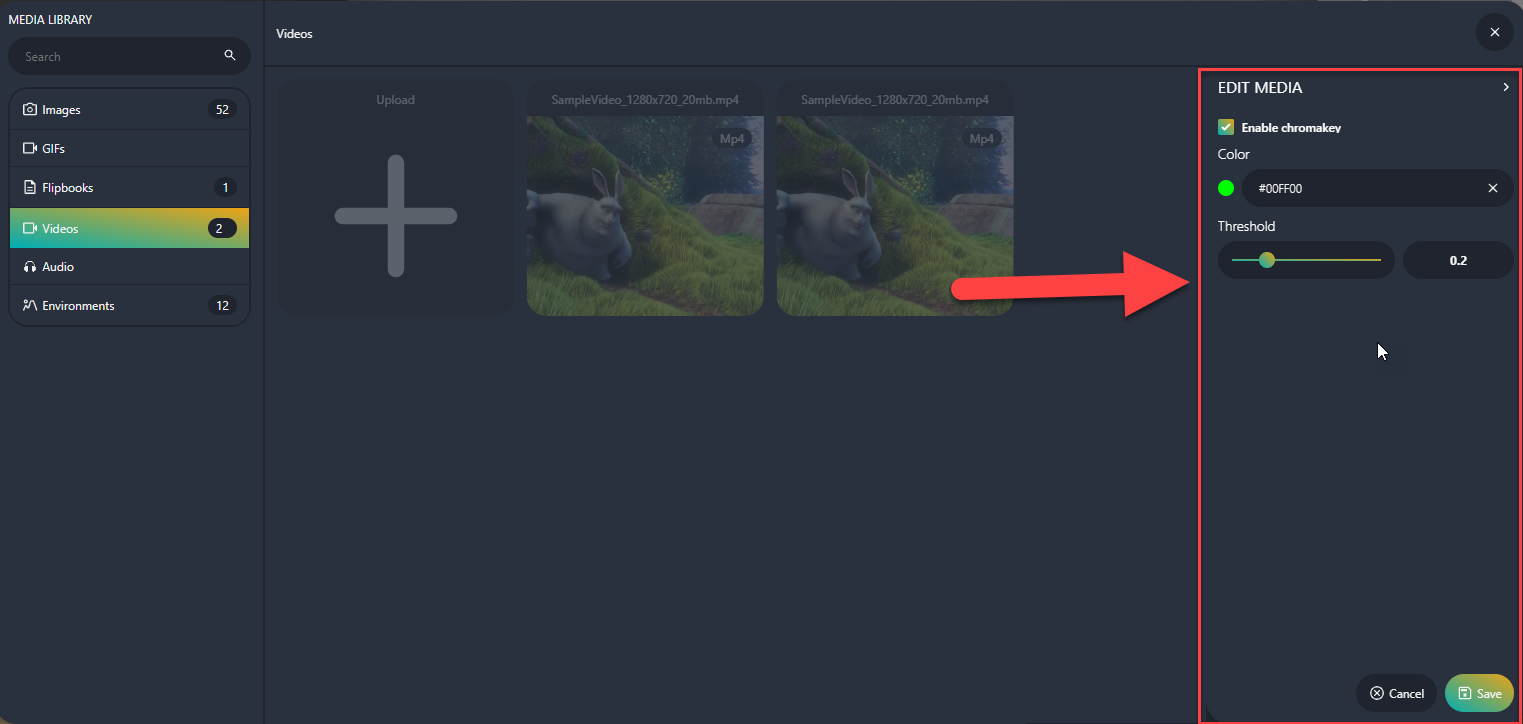
Task: Toggle the Enable chromakey checkbox
Action: pyautogui.click(x=1225, y=127)
